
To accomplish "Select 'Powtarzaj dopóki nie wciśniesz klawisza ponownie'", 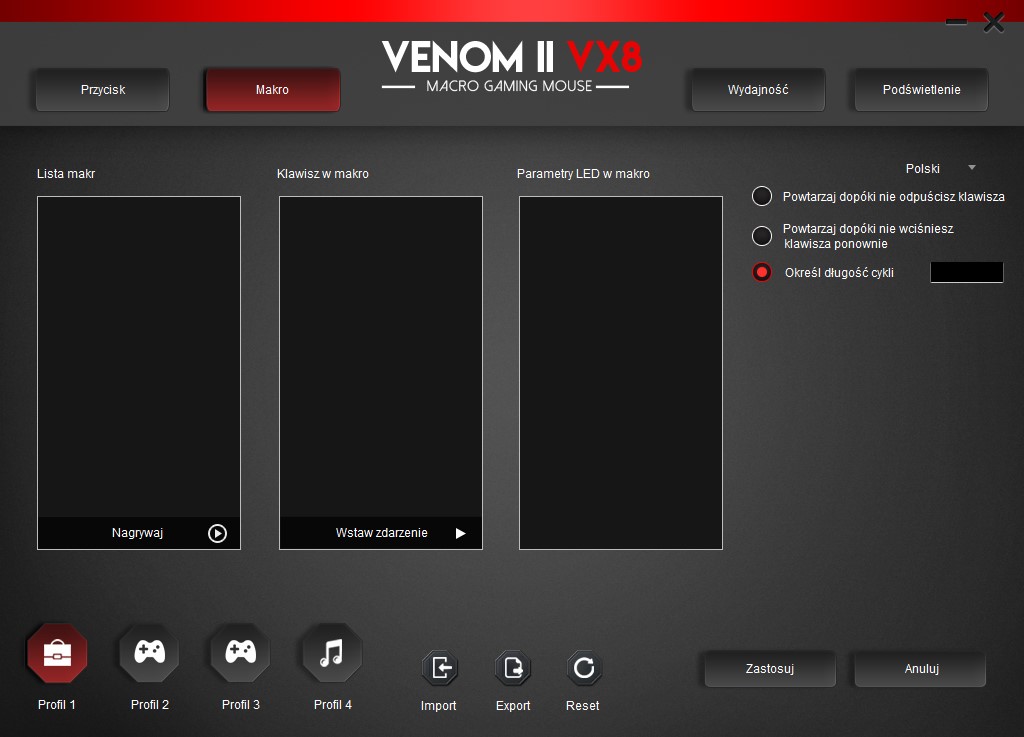I will 762,236.
